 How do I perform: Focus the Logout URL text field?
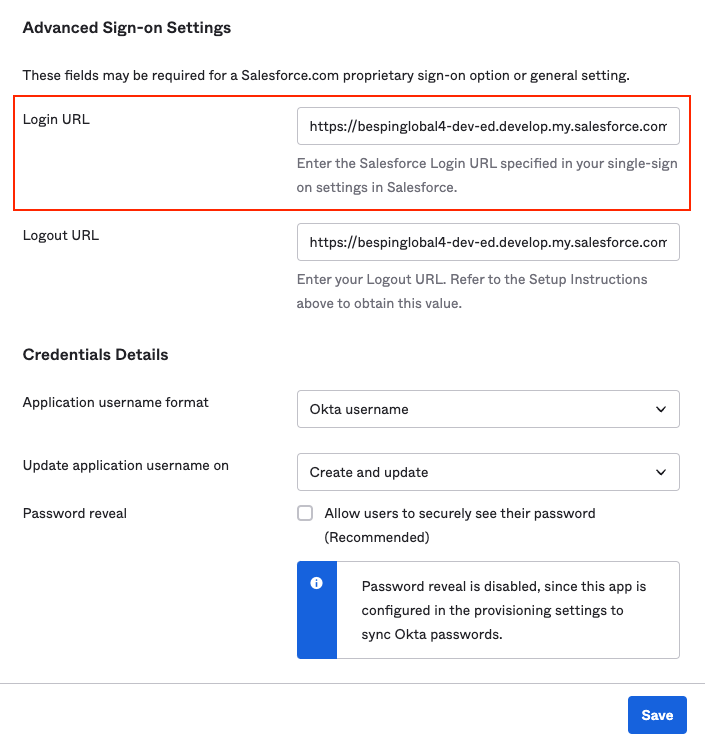point(488,242)
